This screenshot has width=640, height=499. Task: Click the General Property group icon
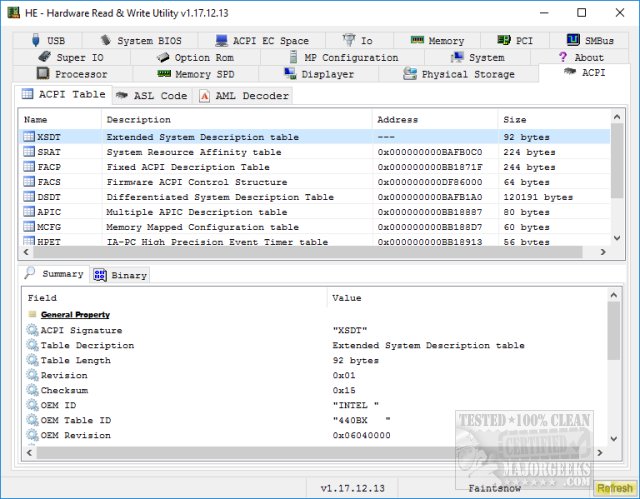click(x=32, y=314)
